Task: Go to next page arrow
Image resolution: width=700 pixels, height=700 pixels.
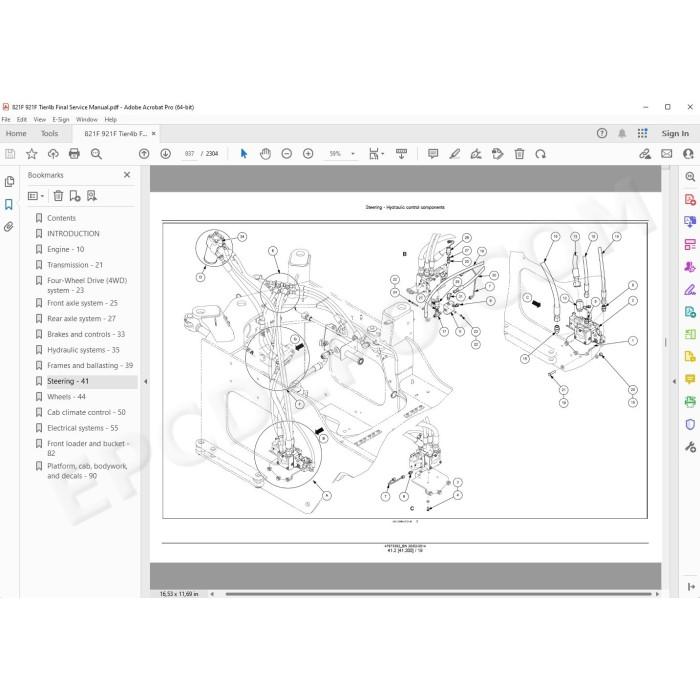Action: [x=166, y=154]
